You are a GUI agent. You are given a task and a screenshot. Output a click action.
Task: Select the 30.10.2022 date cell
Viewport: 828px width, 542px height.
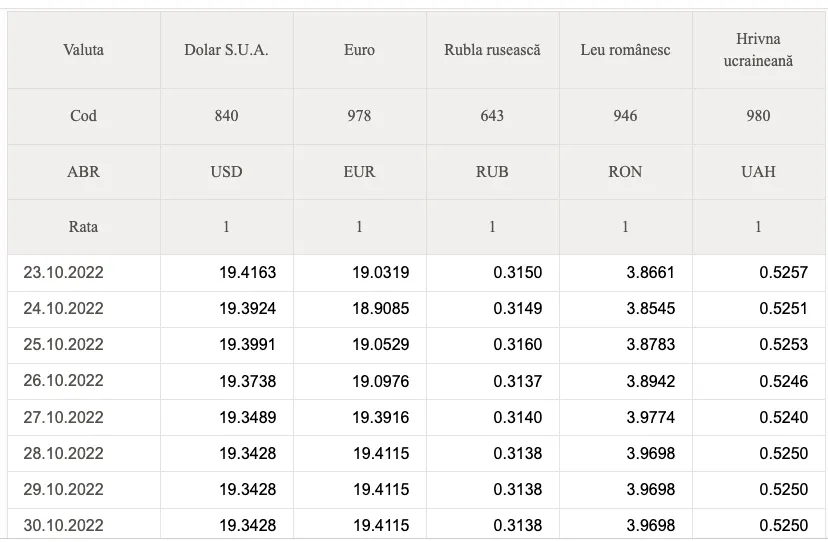[63, 525]
